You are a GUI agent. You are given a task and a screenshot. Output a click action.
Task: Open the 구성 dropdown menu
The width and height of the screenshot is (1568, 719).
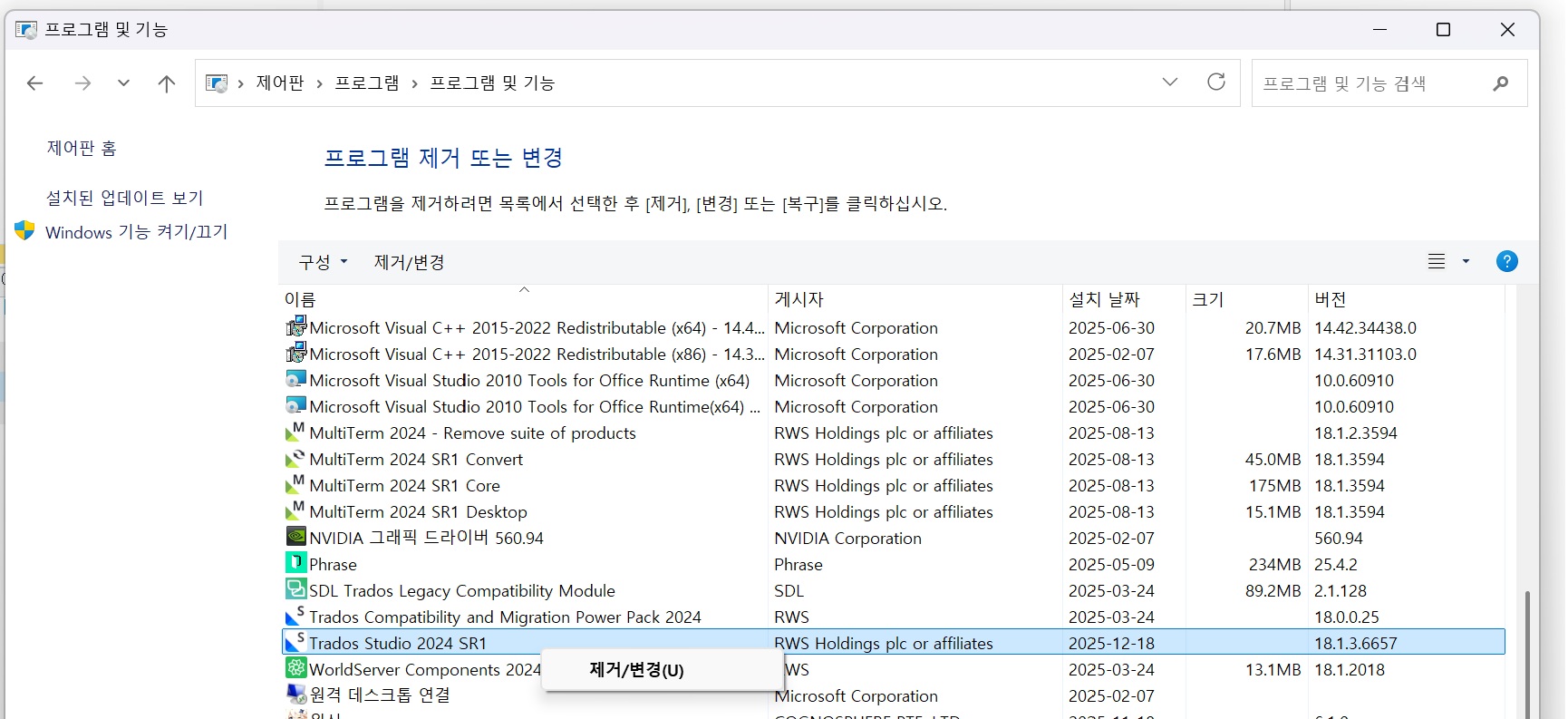[x=323, y=262]
